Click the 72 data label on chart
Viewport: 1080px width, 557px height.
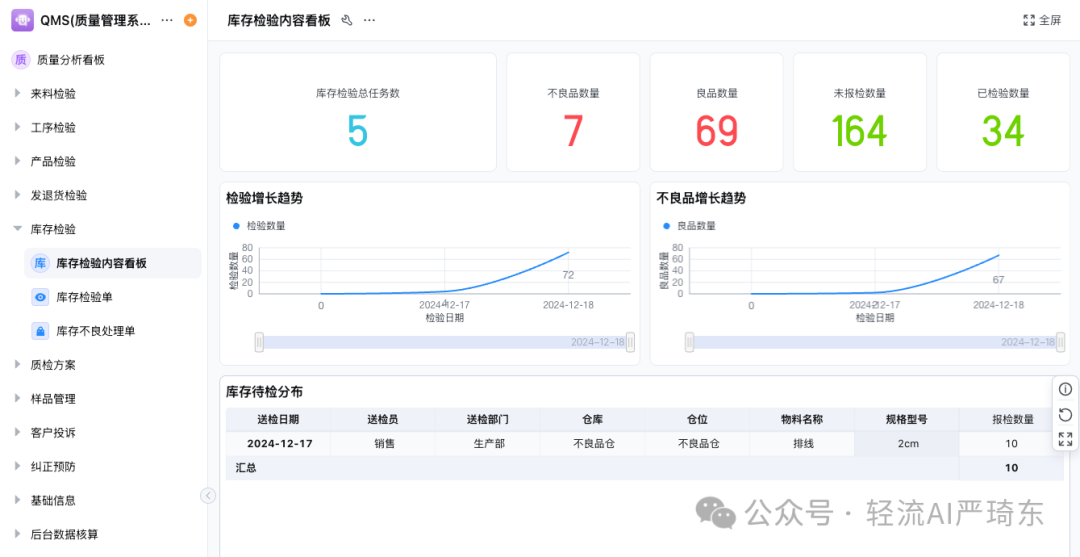(x=568, y=275)
